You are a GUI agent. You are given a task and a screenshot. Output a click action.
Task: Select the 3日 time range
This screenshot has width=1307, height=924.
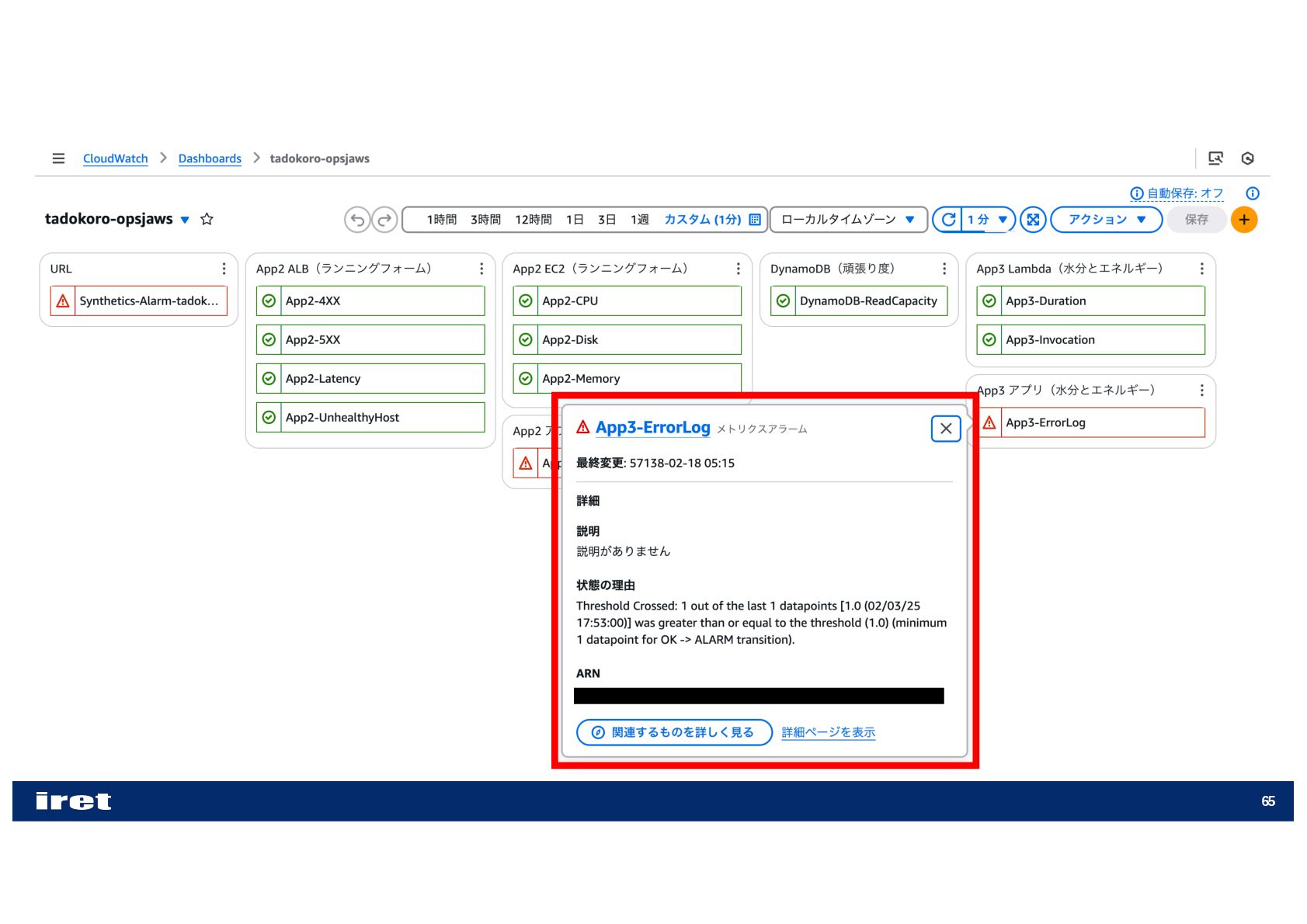coord(607,220)
